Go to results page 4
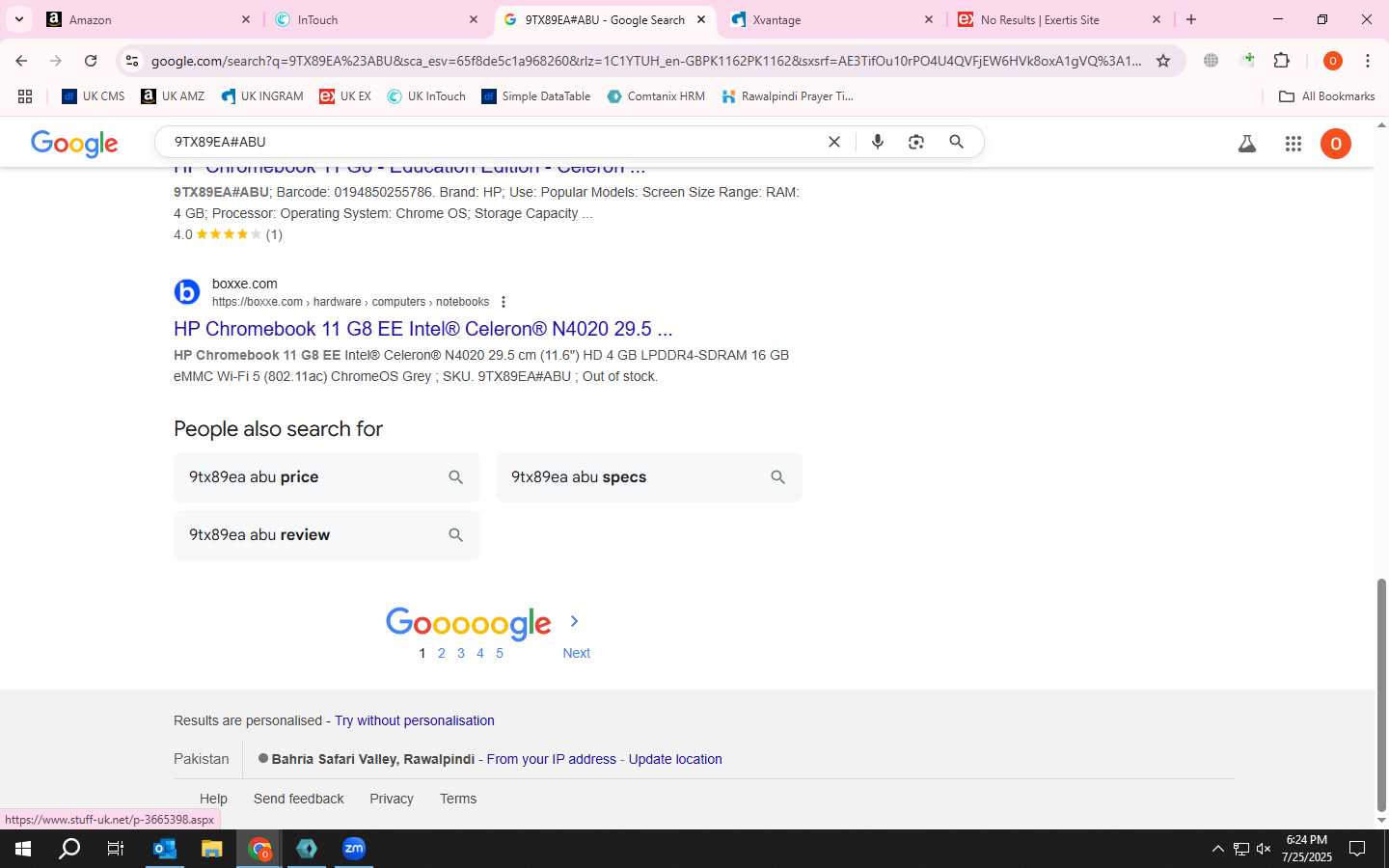The height and width of the screenshot is (868, 1389). pyautogui.click(x=480, y=653)
